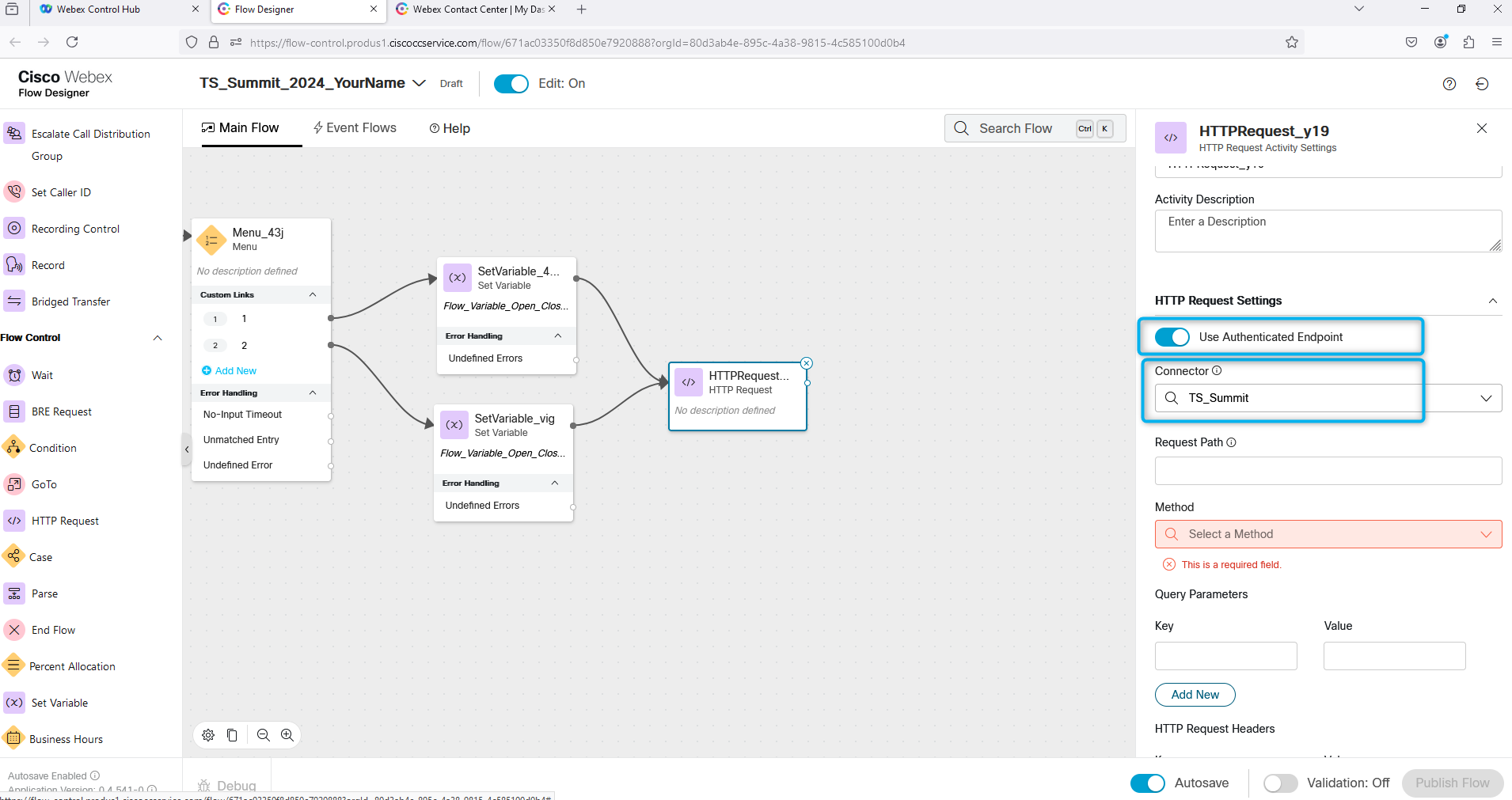
Task: Collapse the HTTP Request Settings section
Action: [x=1493, y=301]
